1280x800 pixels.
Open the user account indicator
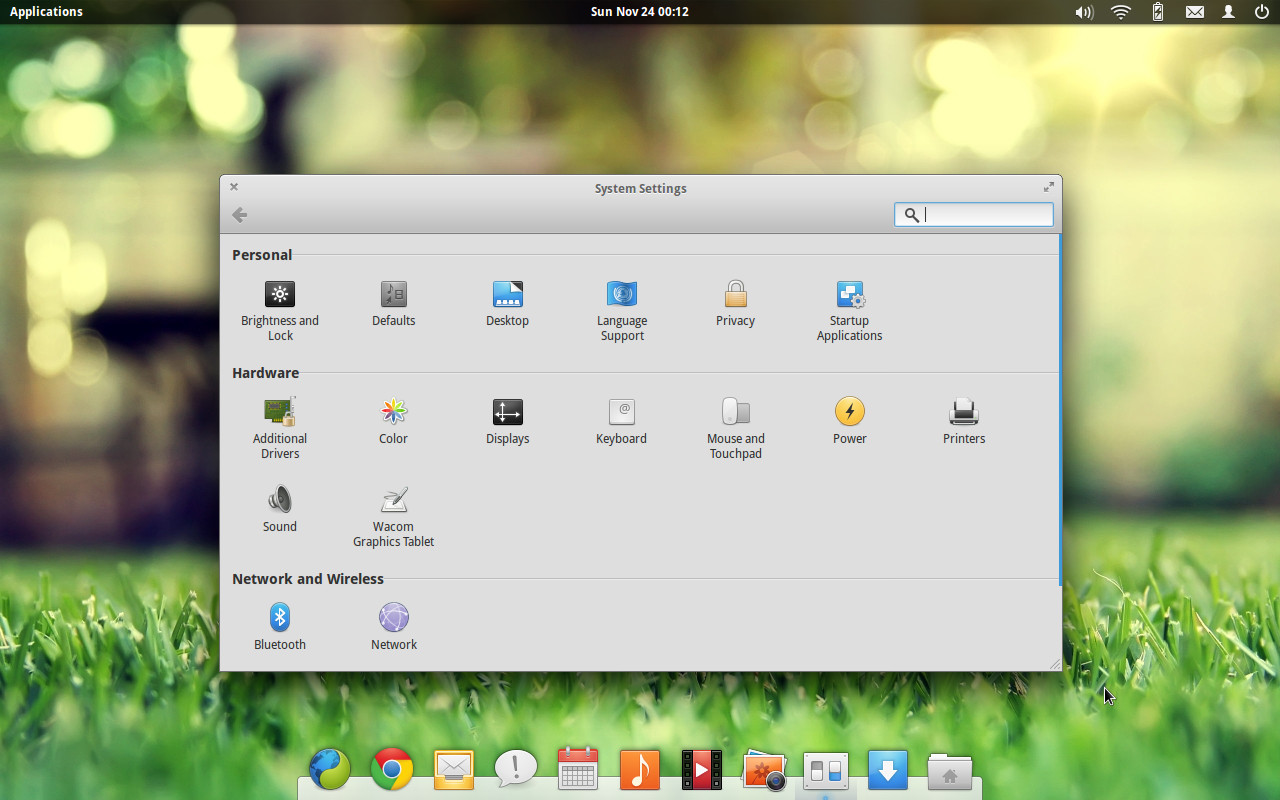coord(1229,12)
